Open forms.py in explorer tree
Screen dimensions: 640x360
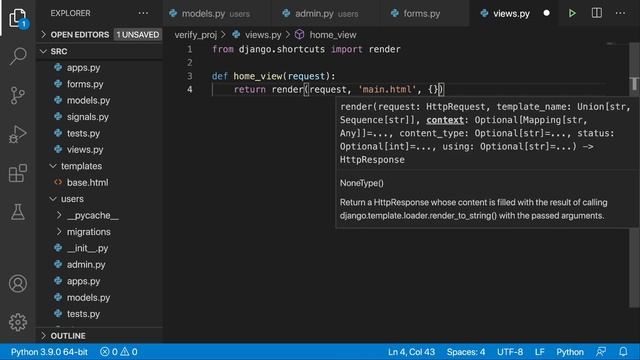[x=85, y=84]
